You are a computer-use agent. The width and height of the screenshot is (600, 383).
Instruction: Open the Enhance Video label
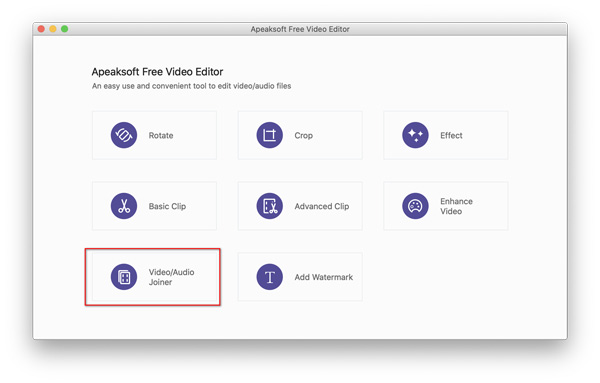(456, 206)
